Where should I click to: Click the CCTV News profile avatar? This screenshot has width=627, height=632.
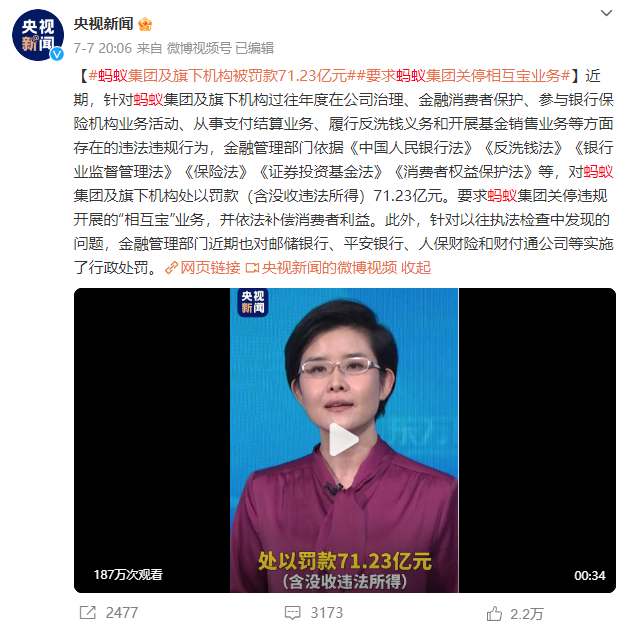click(x=38, y=35)
